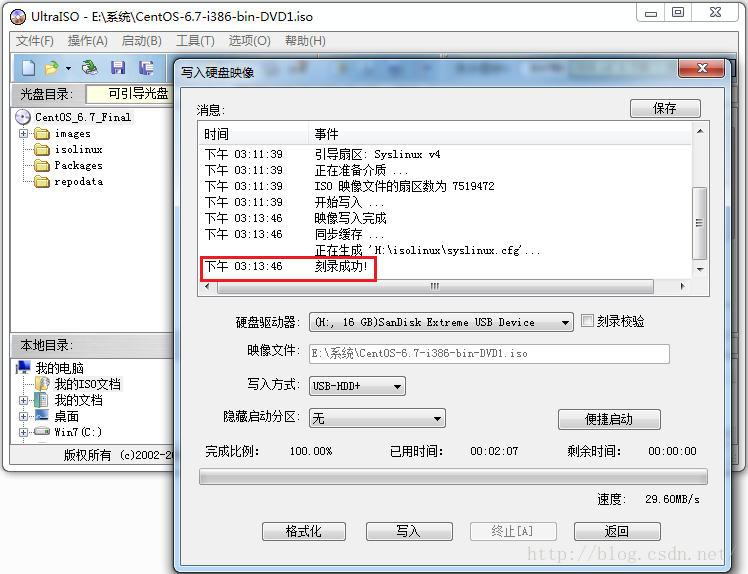Viewport: 748px width, 574px height.
Task: Click the isolinux folder icon
Action: pyautogui.click(x=42, y=149)
